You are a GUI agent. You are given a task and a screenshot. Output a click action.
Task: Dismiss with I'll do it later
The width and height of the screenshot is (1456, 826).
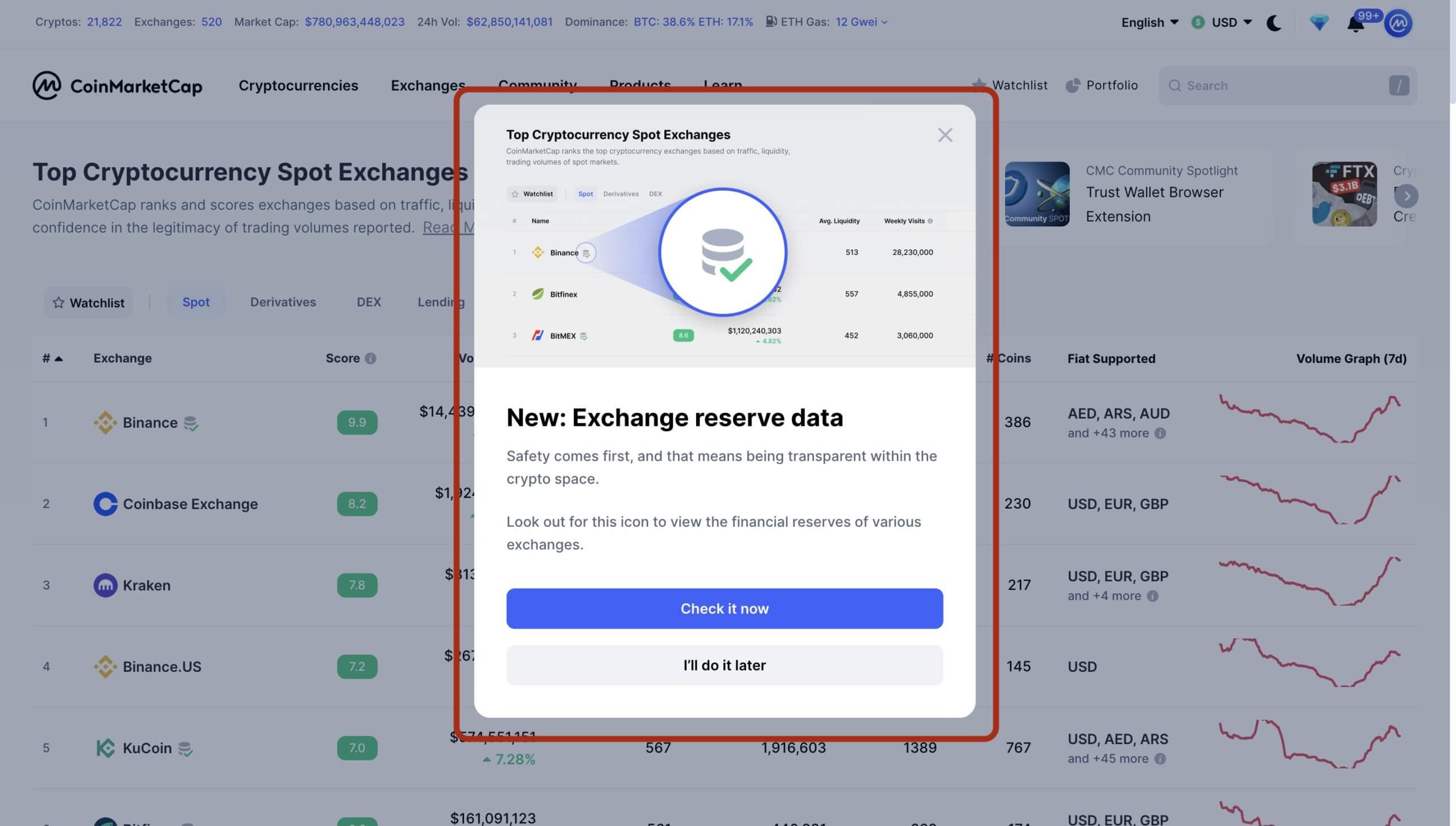(x=724, y=665)
